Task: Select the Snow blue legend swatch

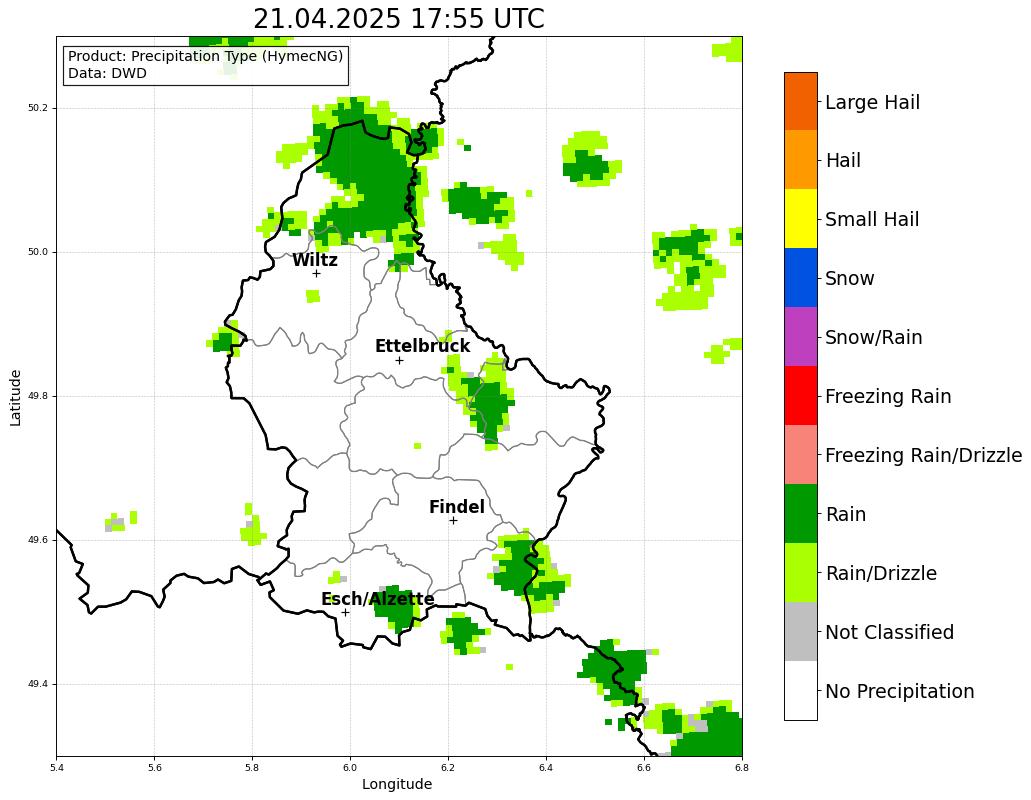Action: pos(800,278)
